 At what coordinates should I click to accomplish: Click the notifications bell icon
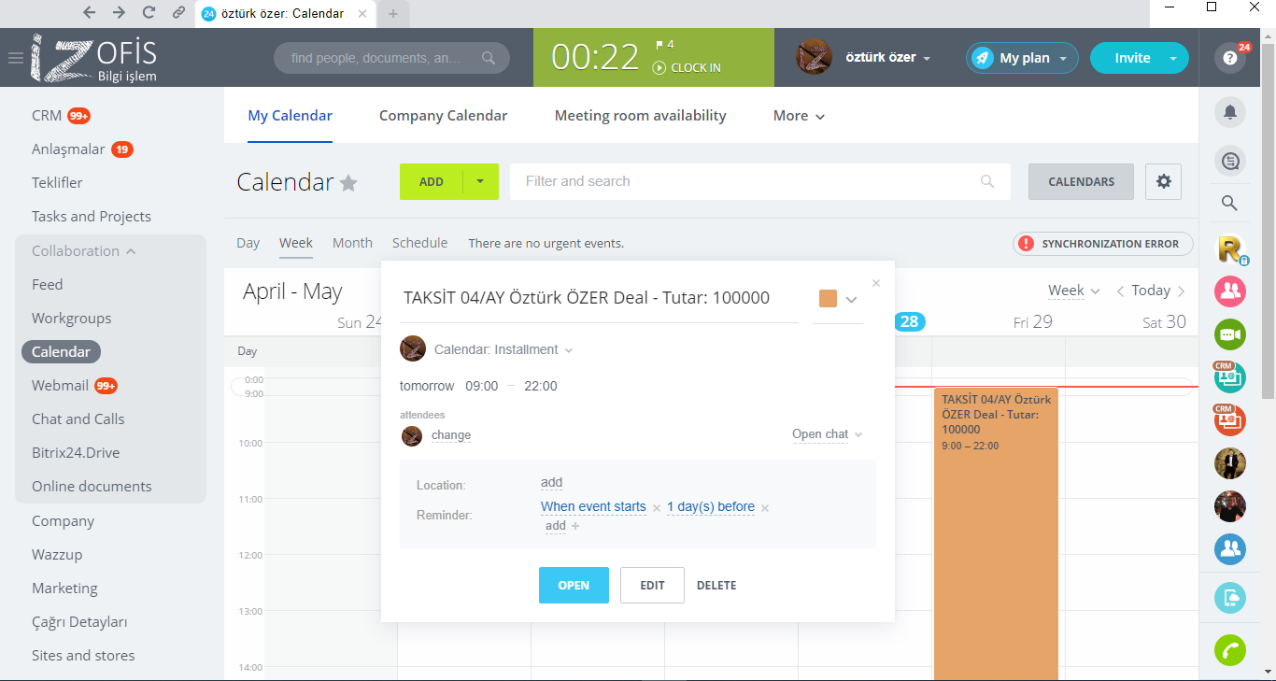coord(1230,112)
